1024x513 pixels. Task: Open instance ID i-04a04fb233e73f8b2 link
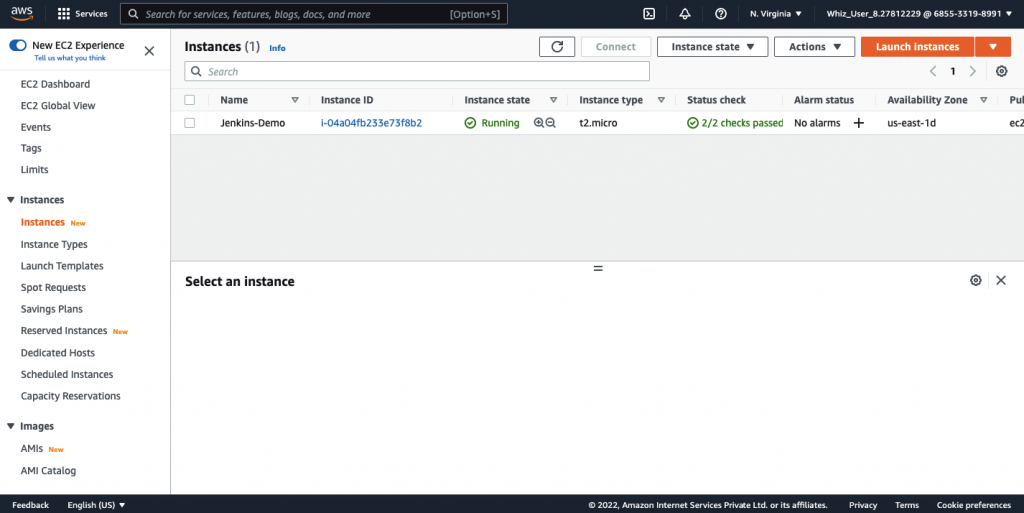click(371, 123)
